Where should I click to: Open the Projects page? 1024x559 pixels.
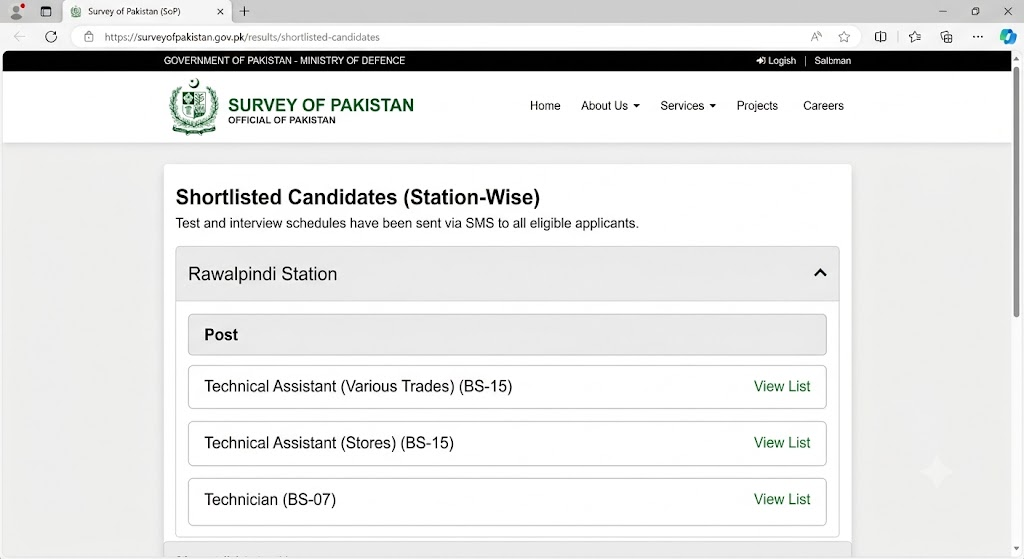[757, 106]
